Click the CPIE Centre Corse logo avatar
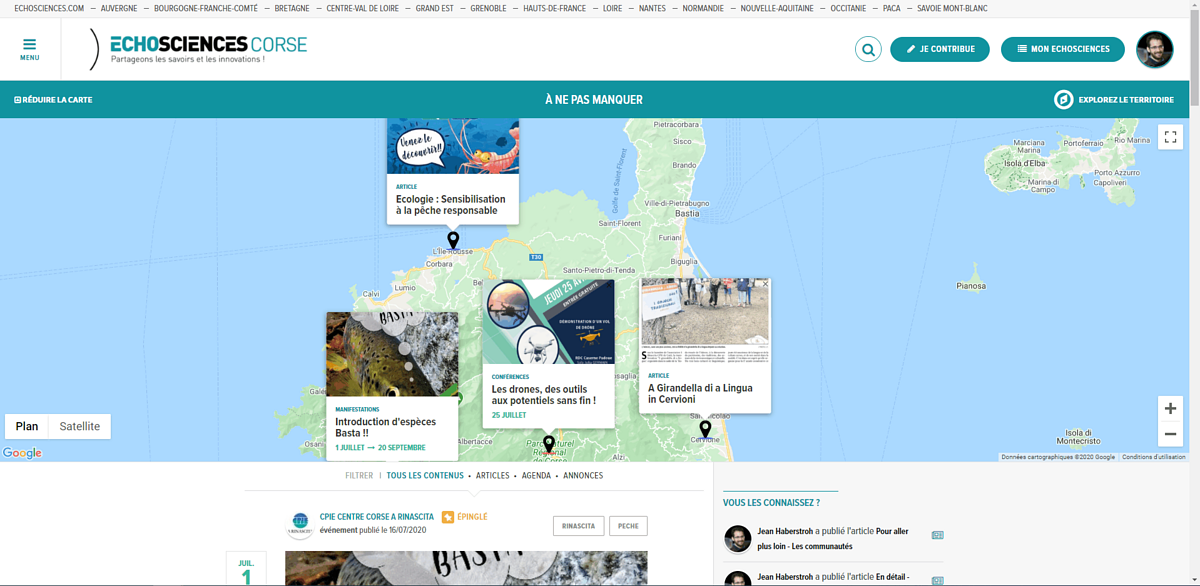1200x586 pixels. coord(300,523)
